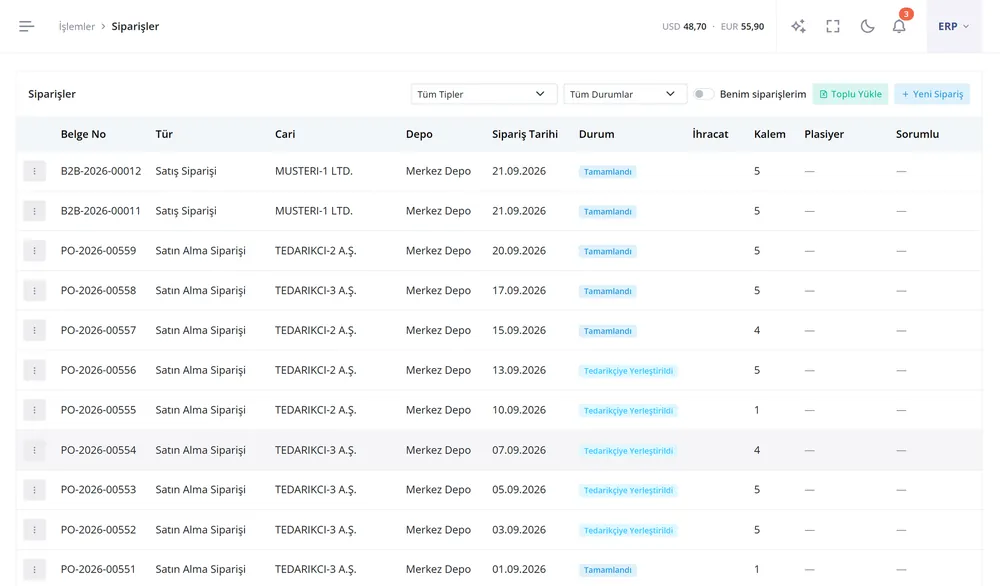Viewport: 1000px width, 586px height.
Task: Expand the ERP module menu
Action: click(953, 26)
